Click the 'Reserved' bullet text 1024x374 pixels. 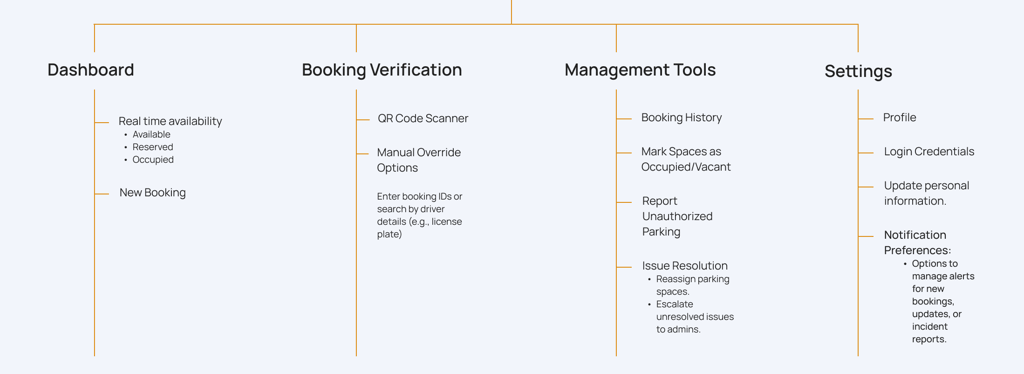click(153, 147)
